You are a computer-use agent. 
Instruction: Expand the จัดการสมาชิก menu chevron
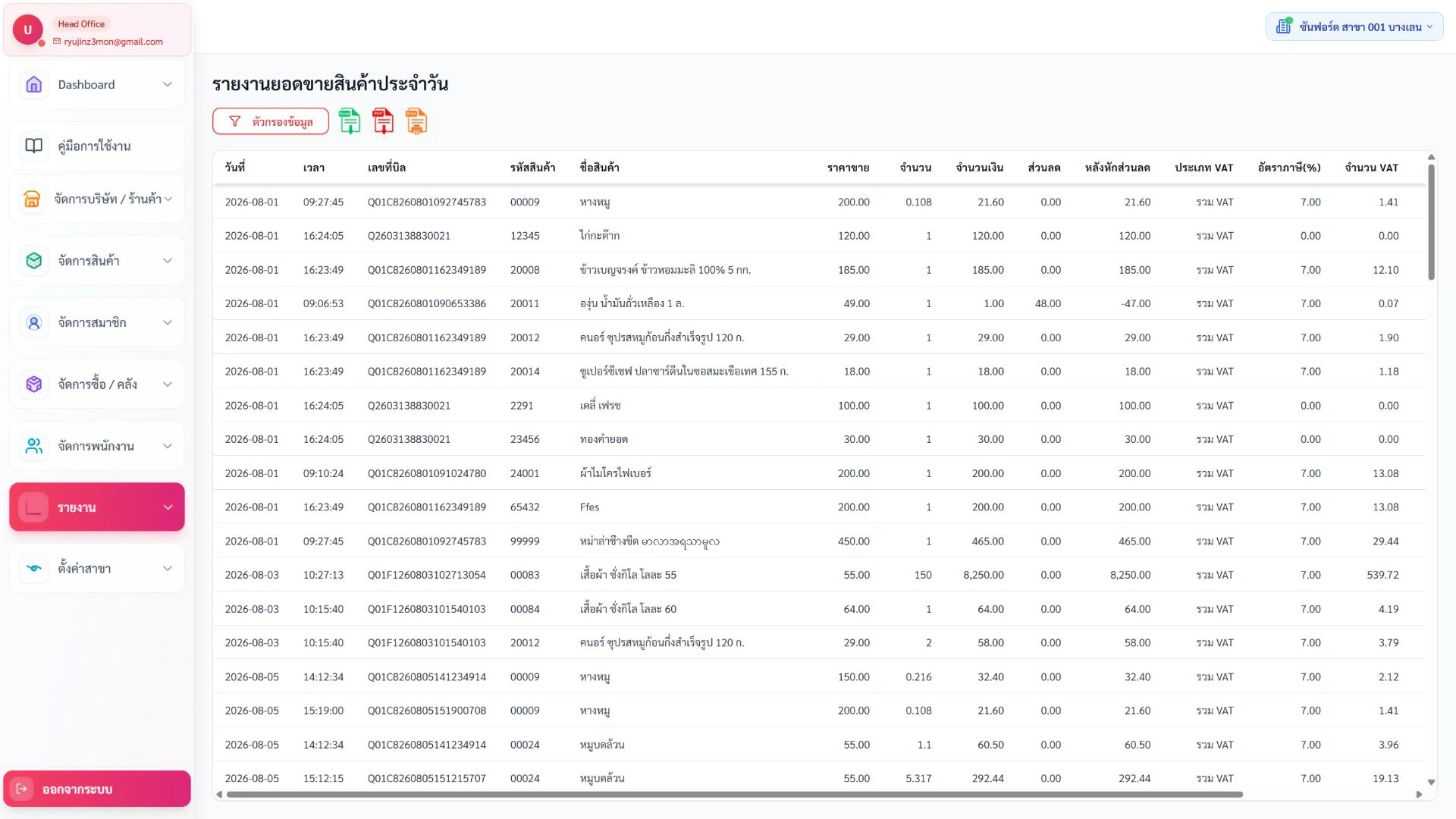[x=168, y=322]
